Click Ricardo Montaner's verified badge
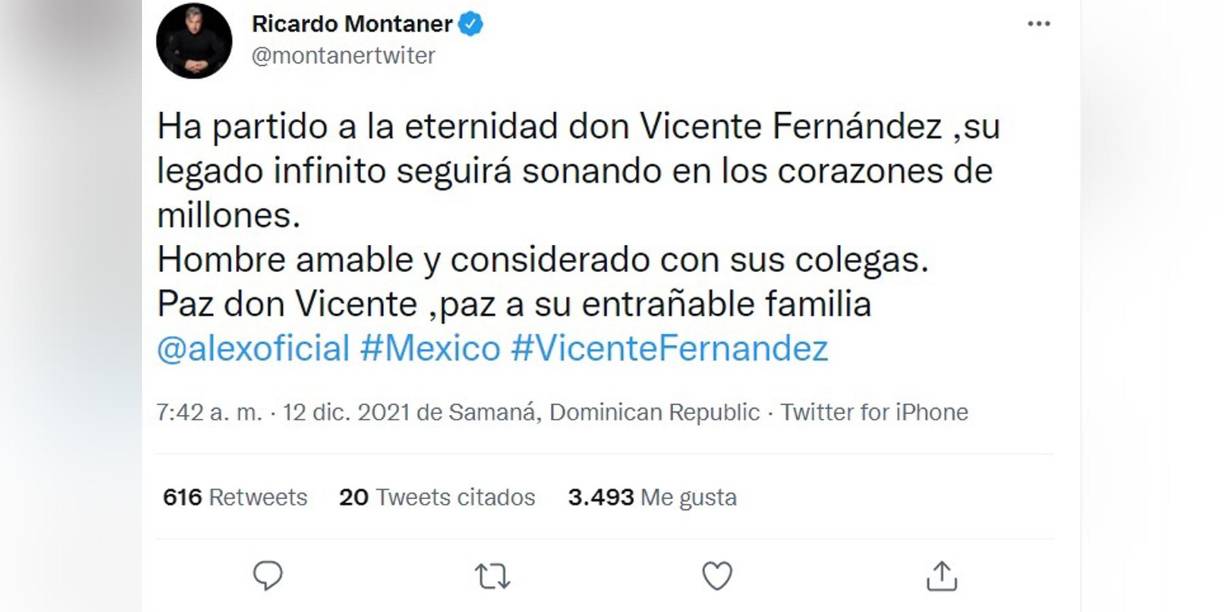1224x612 pixels. pyautogui.click(x=470, y=23)
